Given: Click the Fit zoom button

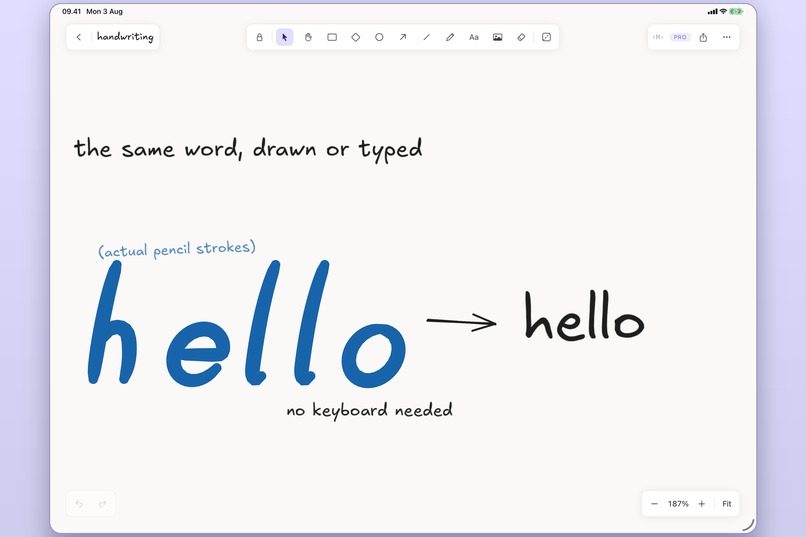Looking at the screenshot, I should (x=727, y=504).
